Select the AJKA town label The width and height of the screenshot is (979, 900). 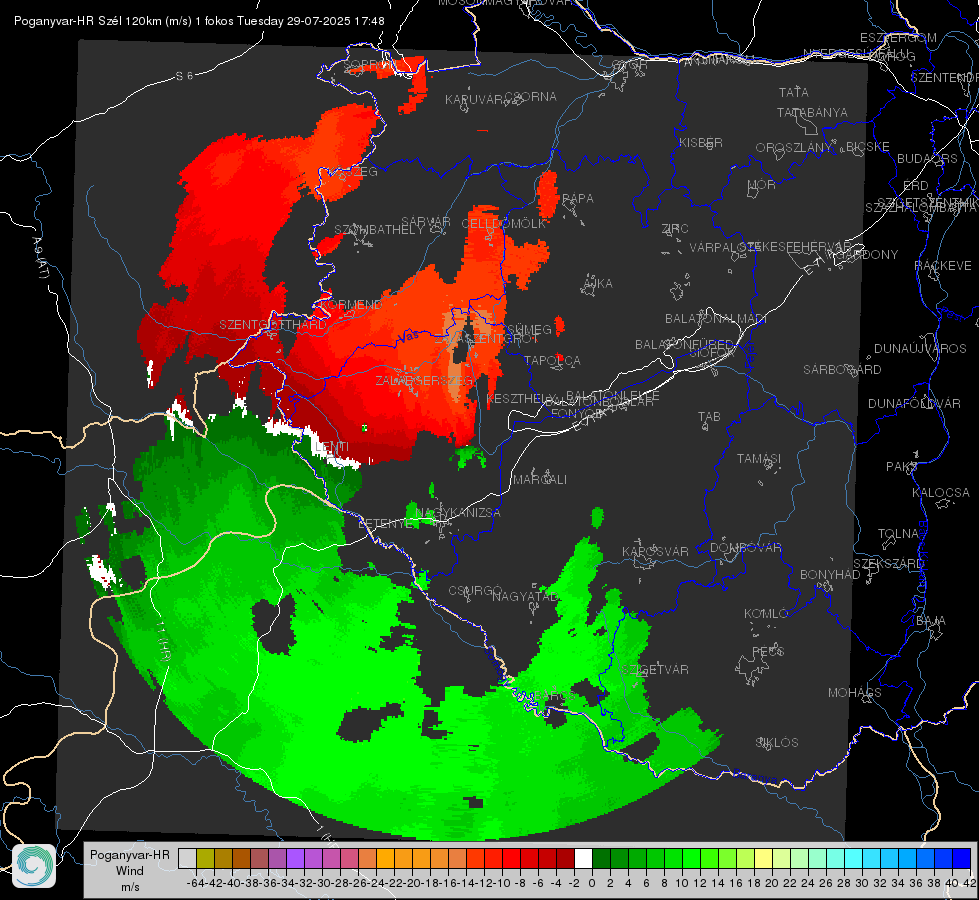pyautogui.click(x=598, y=284)
